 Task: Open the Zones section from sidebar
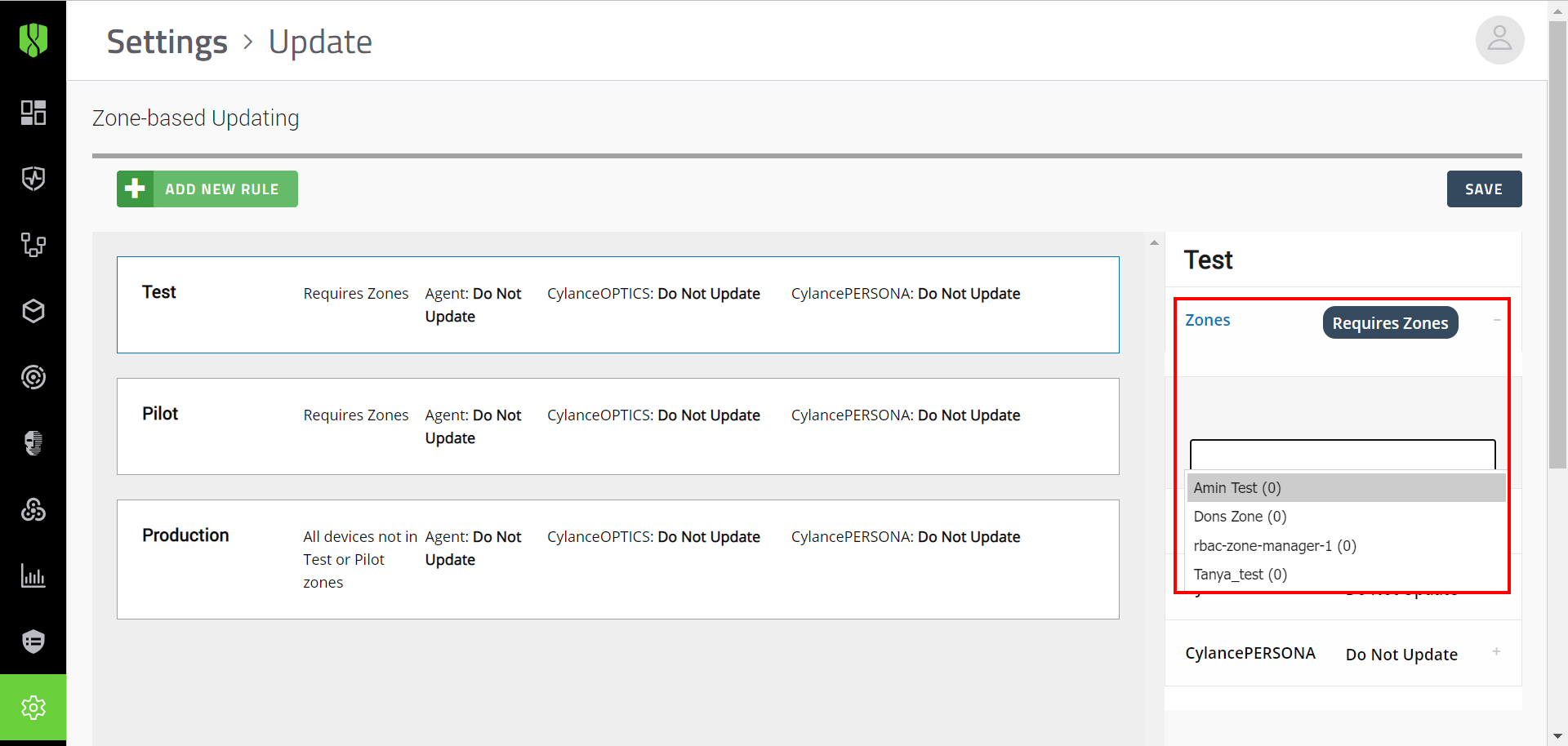tap(33, 245)
